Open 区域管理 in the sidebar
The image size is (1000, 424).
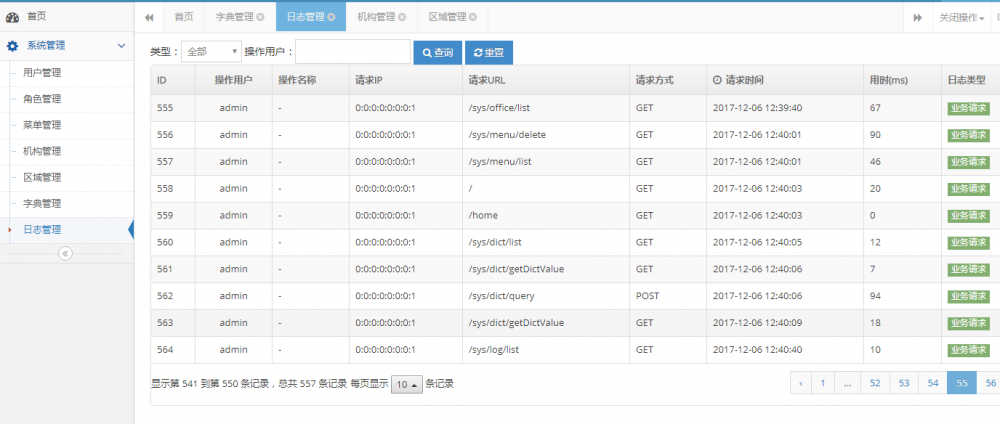tap(67, 177)
